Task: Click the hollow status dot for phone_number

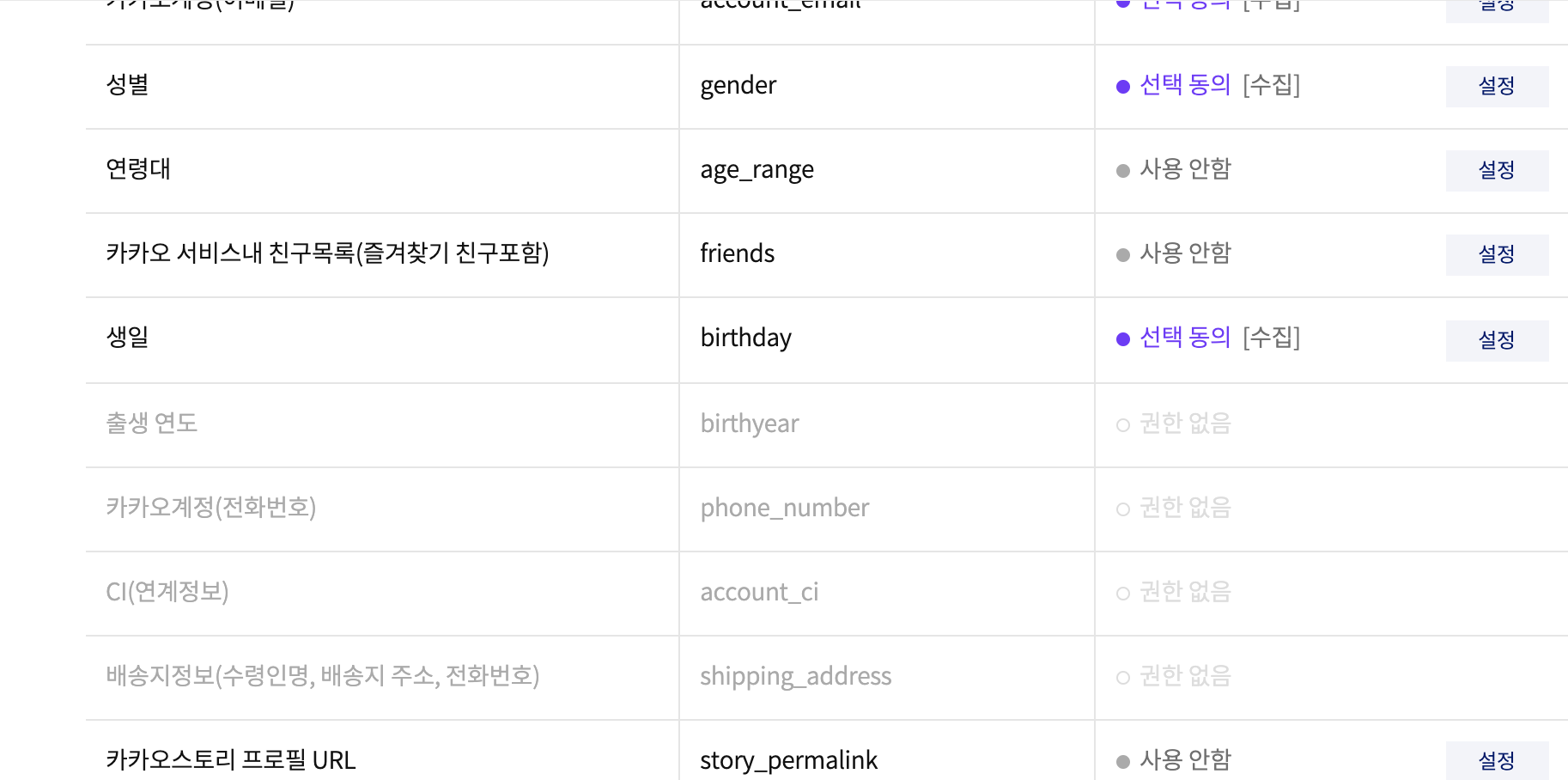Action: coord(1121,508)
